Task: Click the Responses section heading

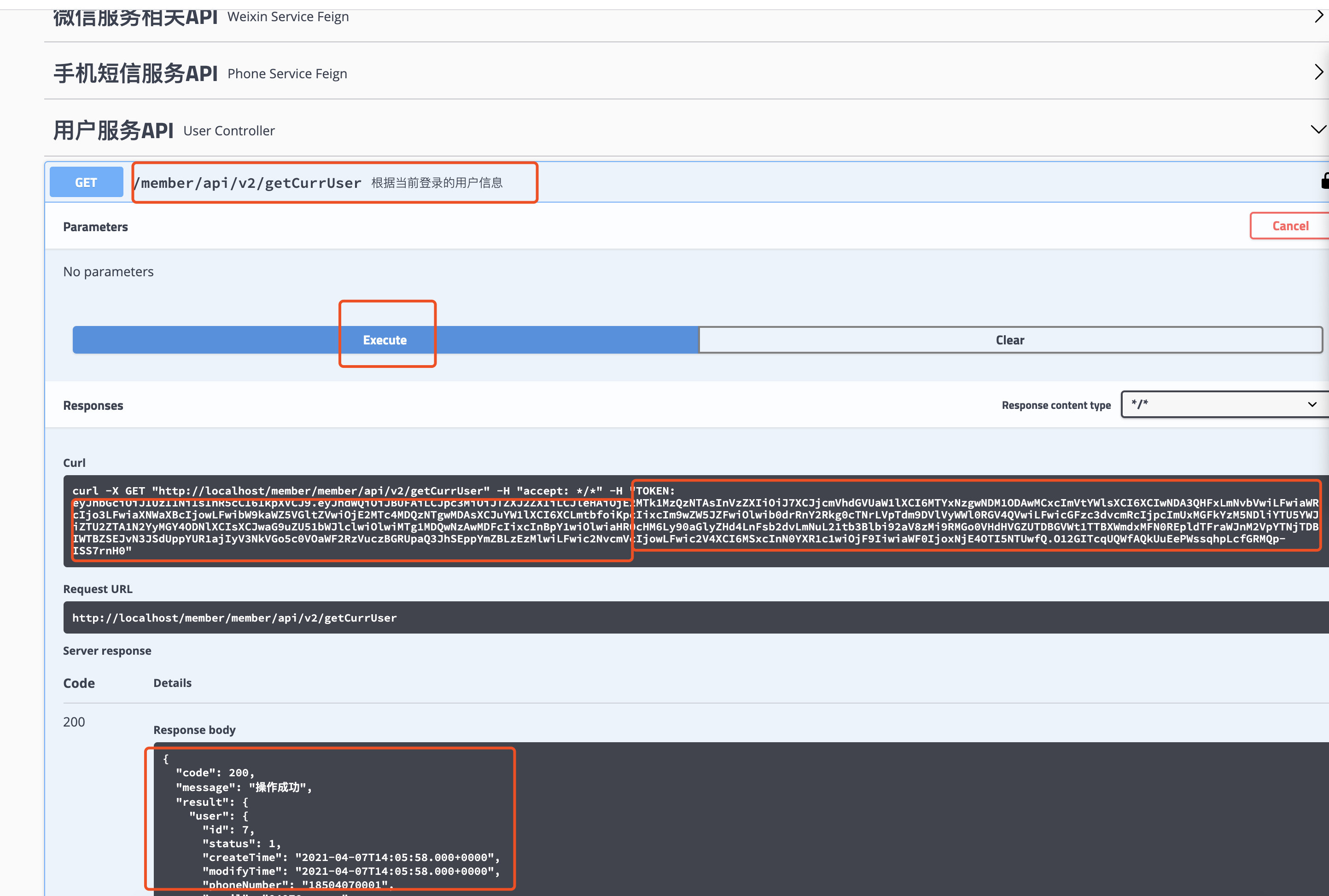Action: point(93,406)
